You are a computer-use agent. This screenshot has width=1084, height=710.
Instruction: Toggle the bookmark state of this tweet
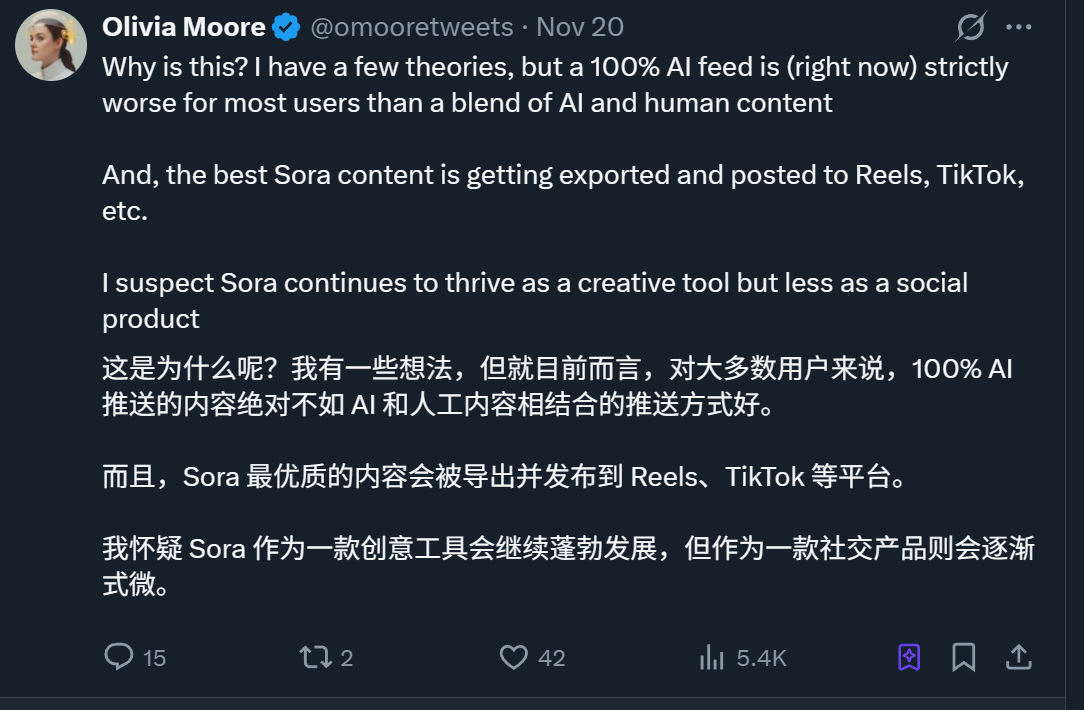click(964, 657)
